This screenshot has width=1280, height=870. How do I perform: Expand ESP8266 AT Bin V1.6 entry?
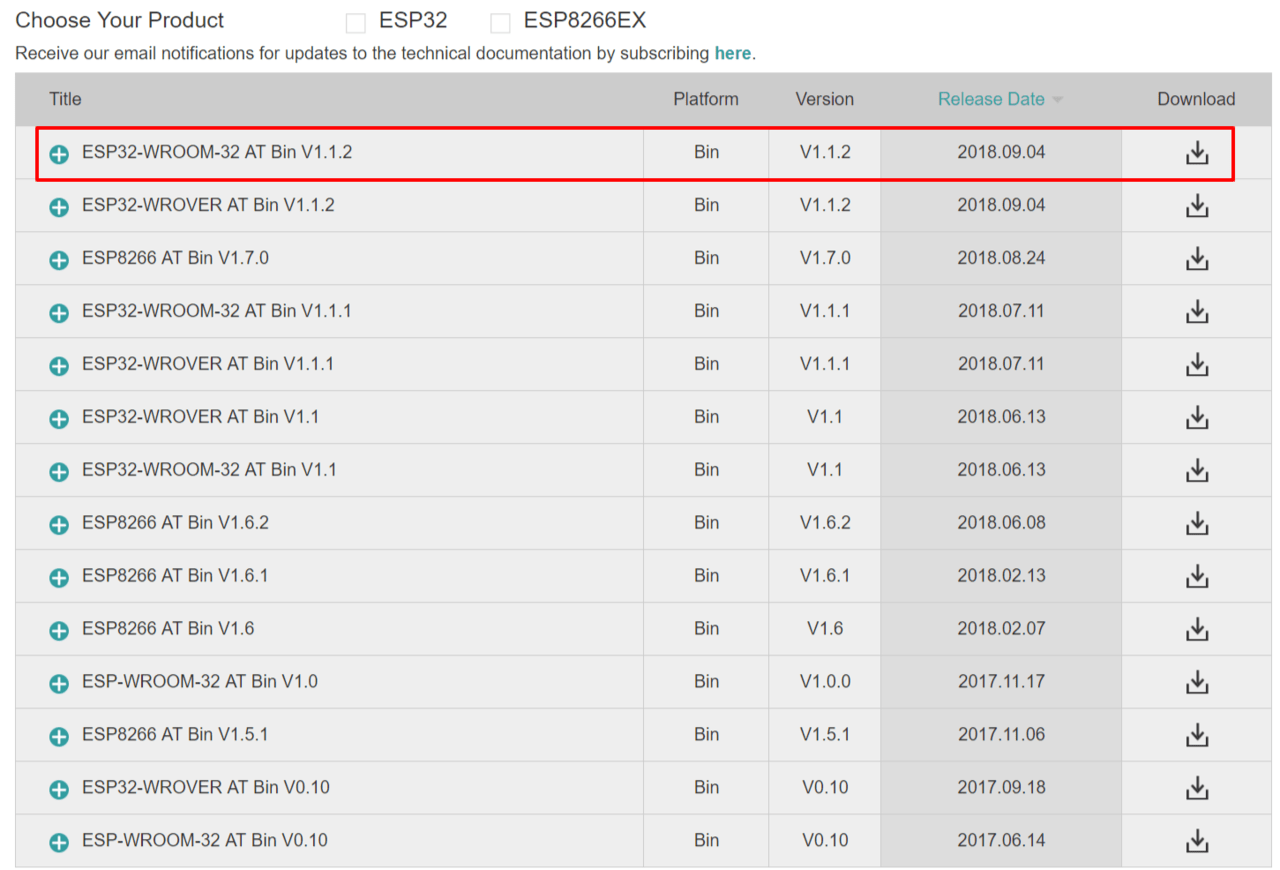click(59, 630)
